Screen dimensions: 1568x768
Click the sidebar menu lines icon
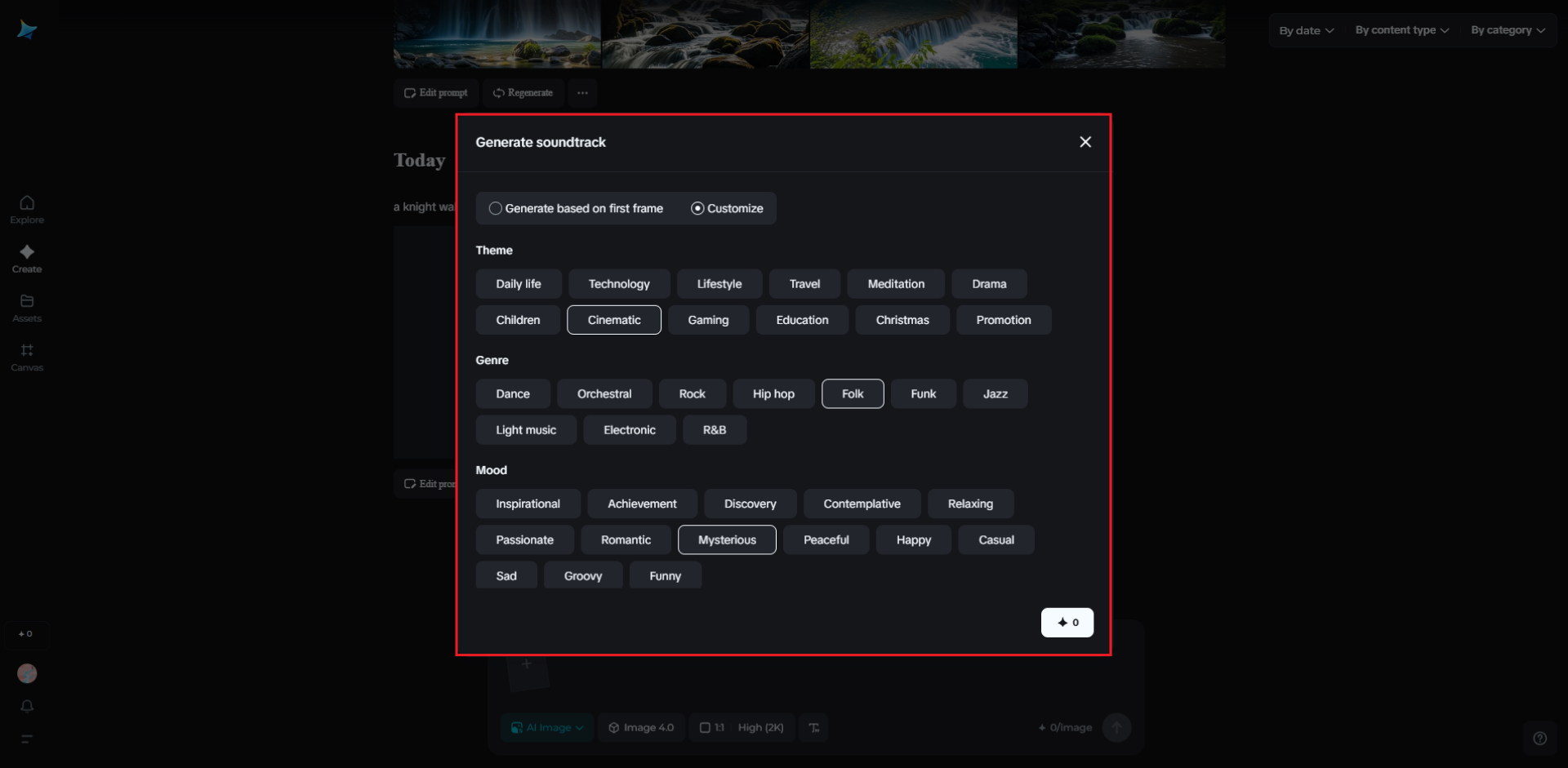(x=27, y=739)
